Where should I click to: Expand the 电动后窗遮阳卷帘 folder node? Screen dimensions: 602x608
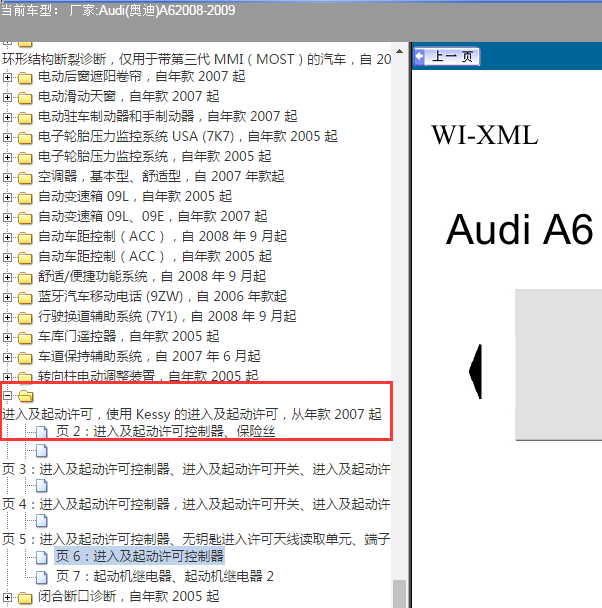coord(7,77)
